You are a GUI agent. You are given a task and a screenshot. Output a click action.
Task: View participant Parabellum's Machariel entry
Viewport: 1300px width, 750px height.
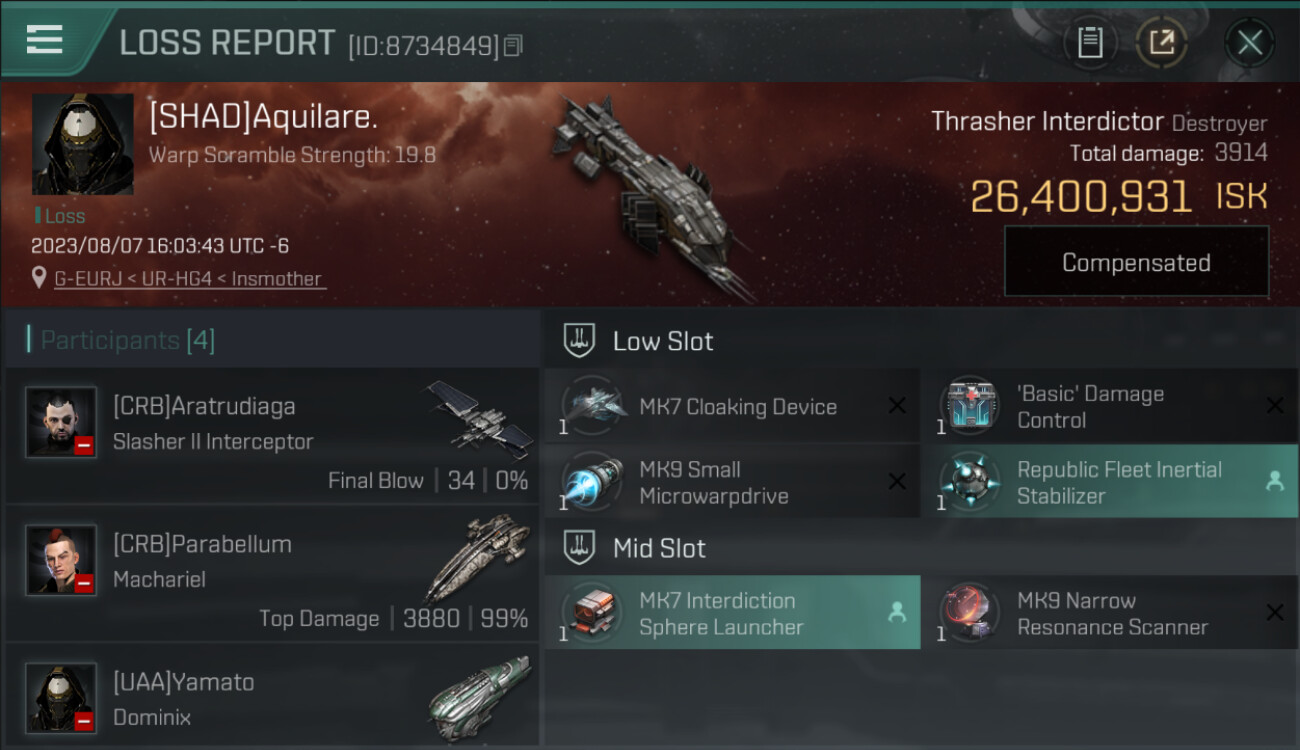[272, 573]
